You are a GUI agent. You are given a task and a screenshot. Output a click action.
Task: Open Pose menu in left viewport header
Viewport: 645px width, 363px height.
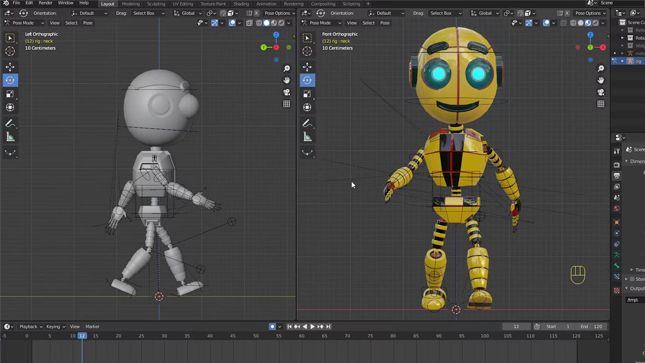88,23
